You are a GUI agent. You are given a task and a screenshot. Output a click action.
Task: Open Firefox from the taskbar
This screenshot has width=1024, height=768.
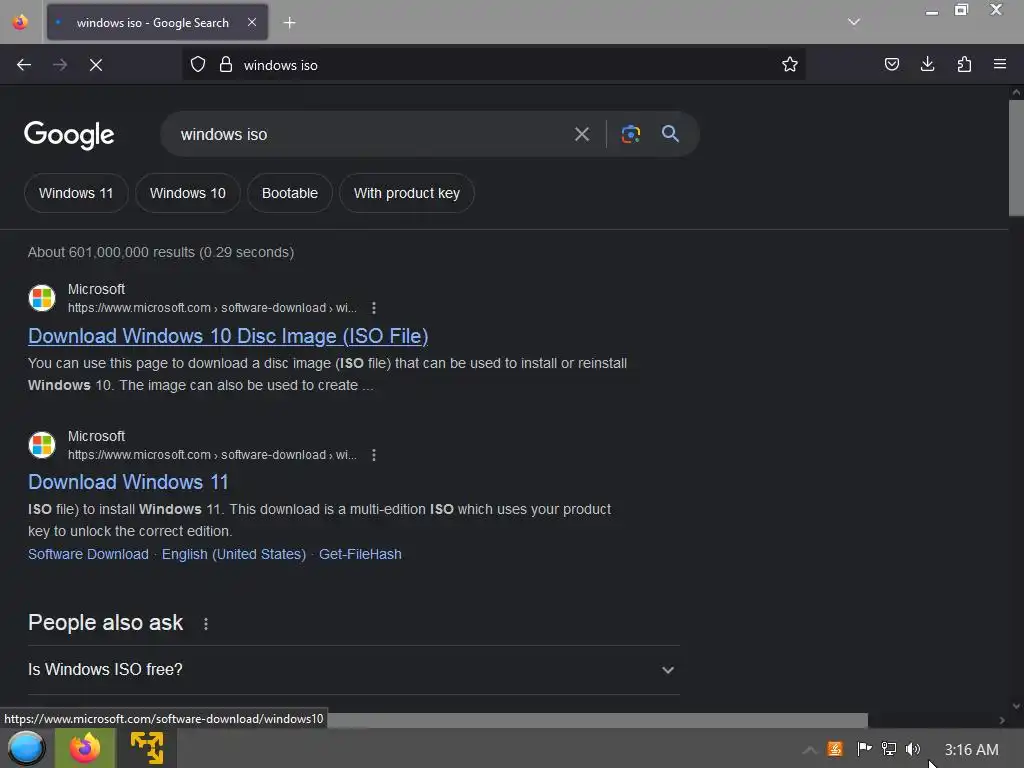pyautogui.click(x=85, y=748)
